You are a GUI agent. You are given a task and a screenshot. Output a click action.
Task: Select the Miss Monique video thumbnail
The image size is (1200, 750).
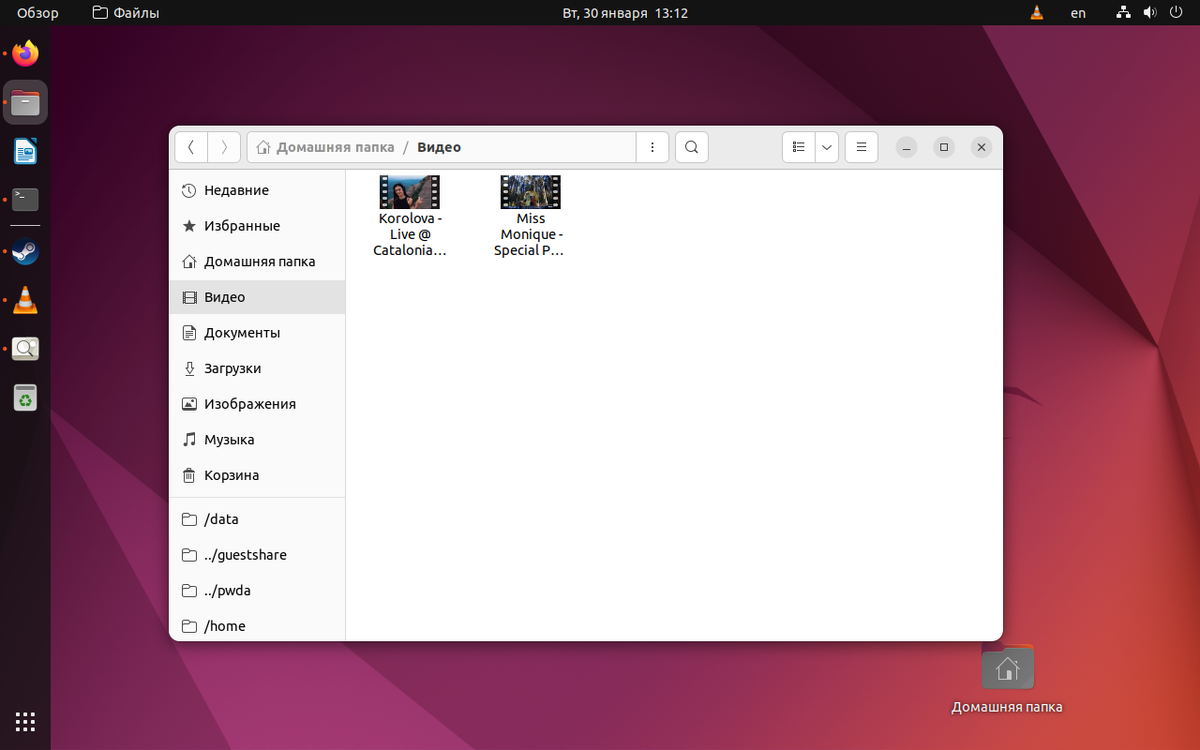click(530, 192)
